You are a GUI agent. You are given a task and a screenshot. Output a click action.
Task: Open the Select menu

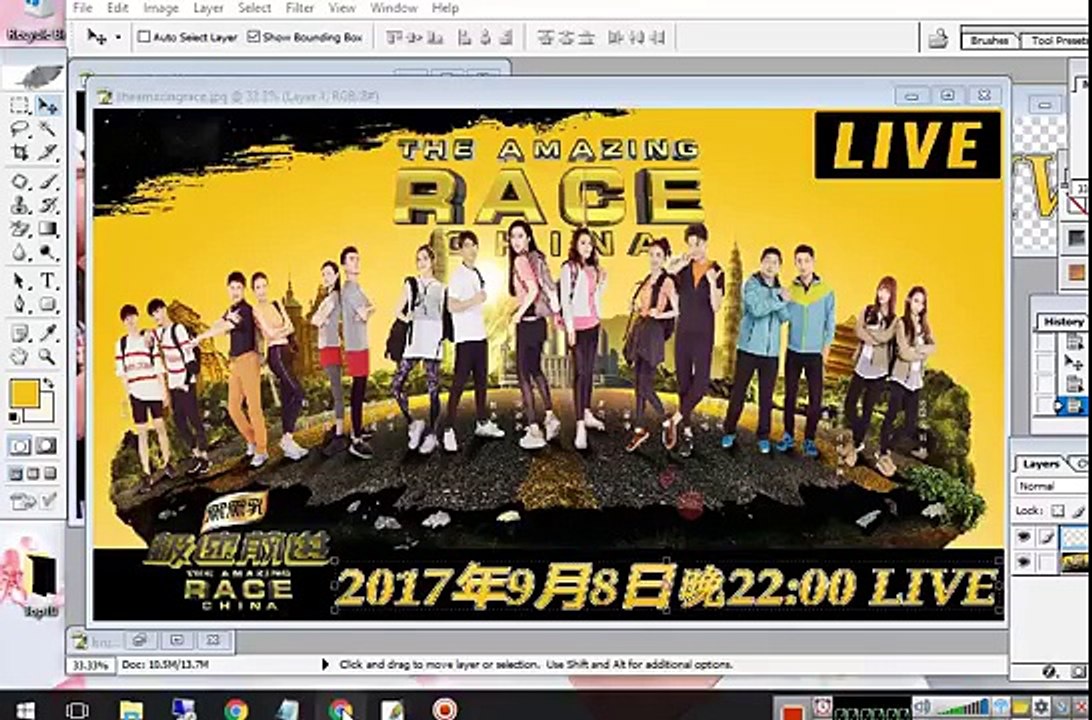[x=254, y=8]
